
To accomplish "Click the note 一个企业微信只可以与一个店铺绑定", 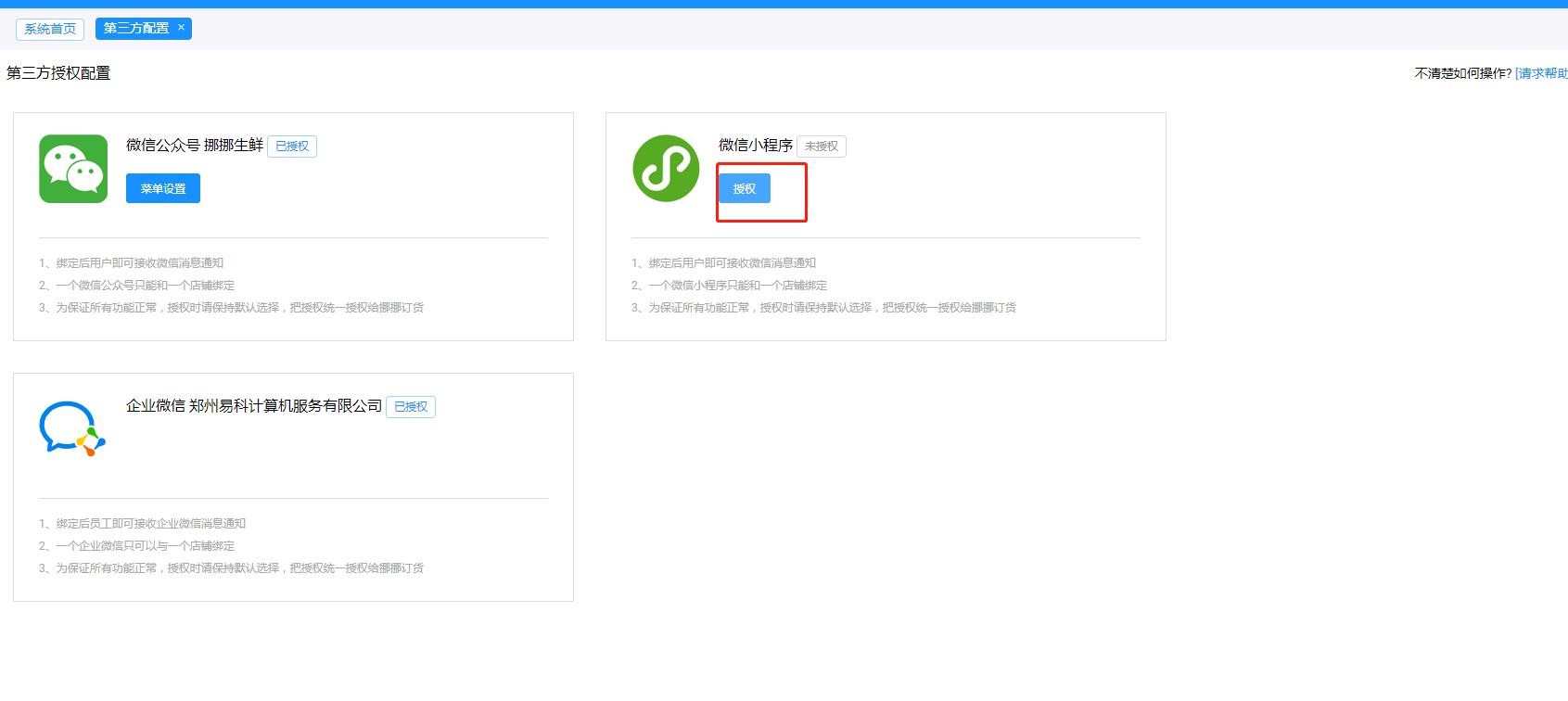I will (x=136, y=546).
